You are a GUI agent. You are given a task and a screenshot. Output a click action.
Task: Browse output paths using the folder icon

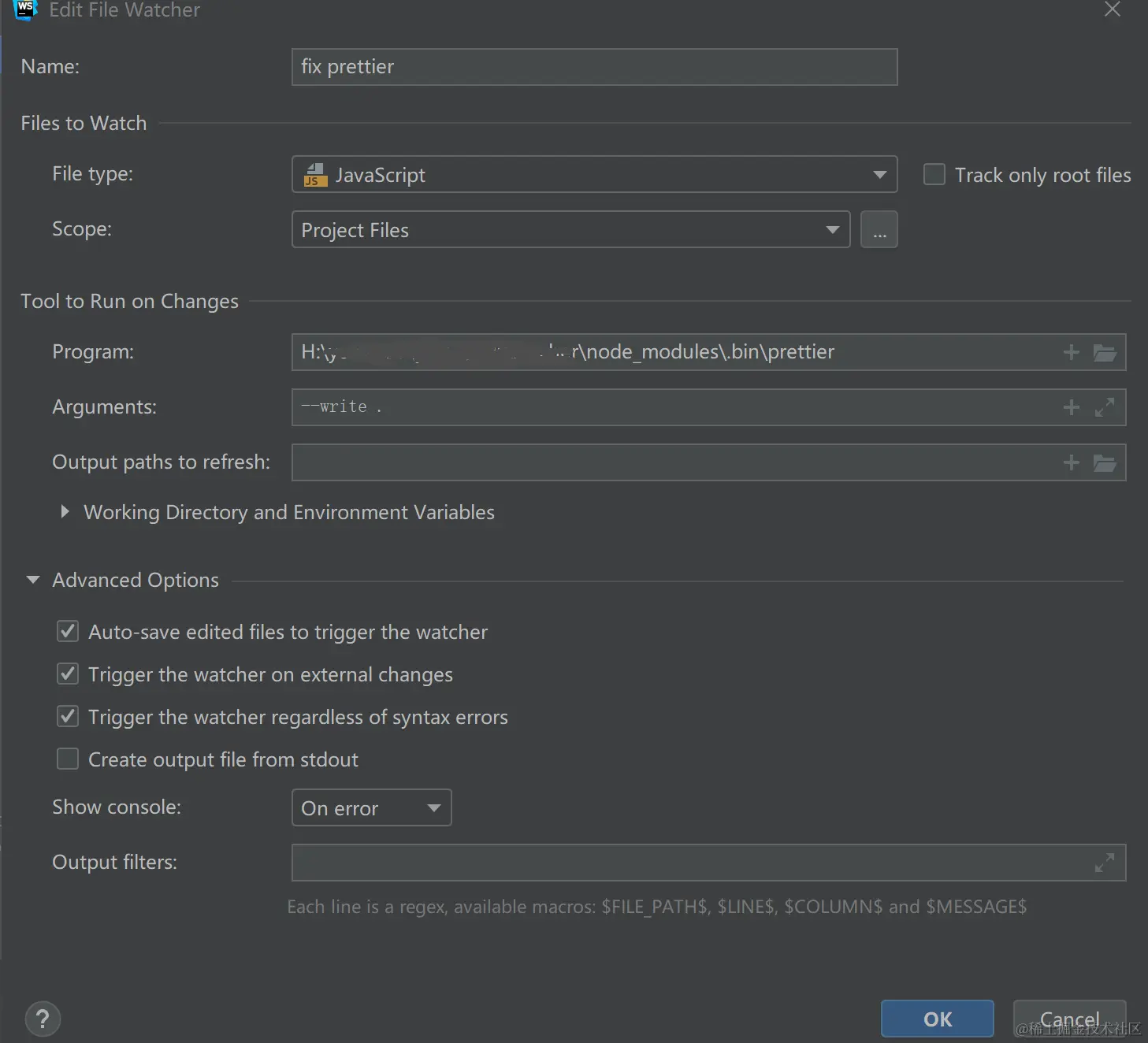(1105, 462)
